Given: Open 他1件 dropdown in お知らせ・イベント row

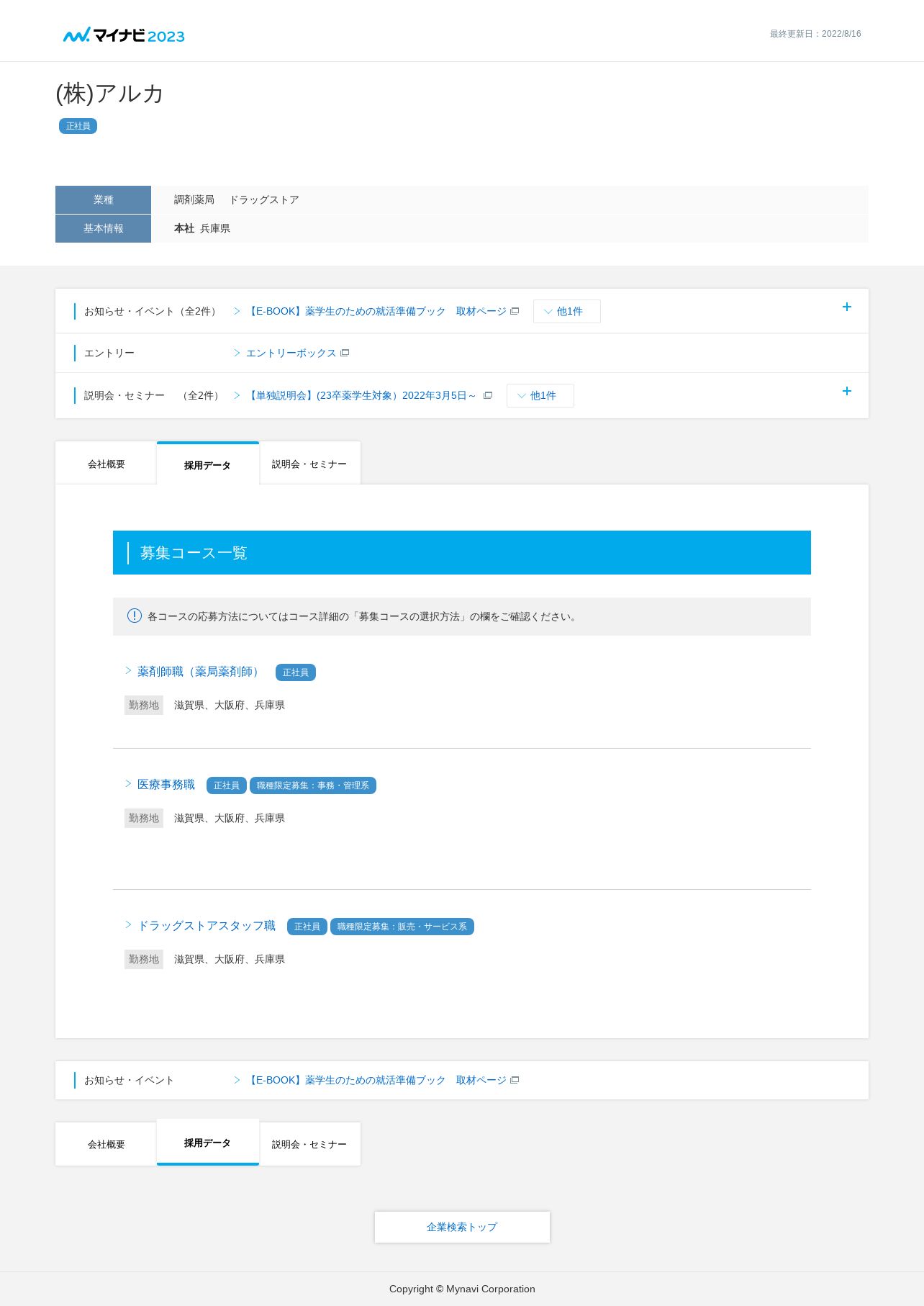Looking at the screenshot, I should pyautogui.click(x=566, y=311).
